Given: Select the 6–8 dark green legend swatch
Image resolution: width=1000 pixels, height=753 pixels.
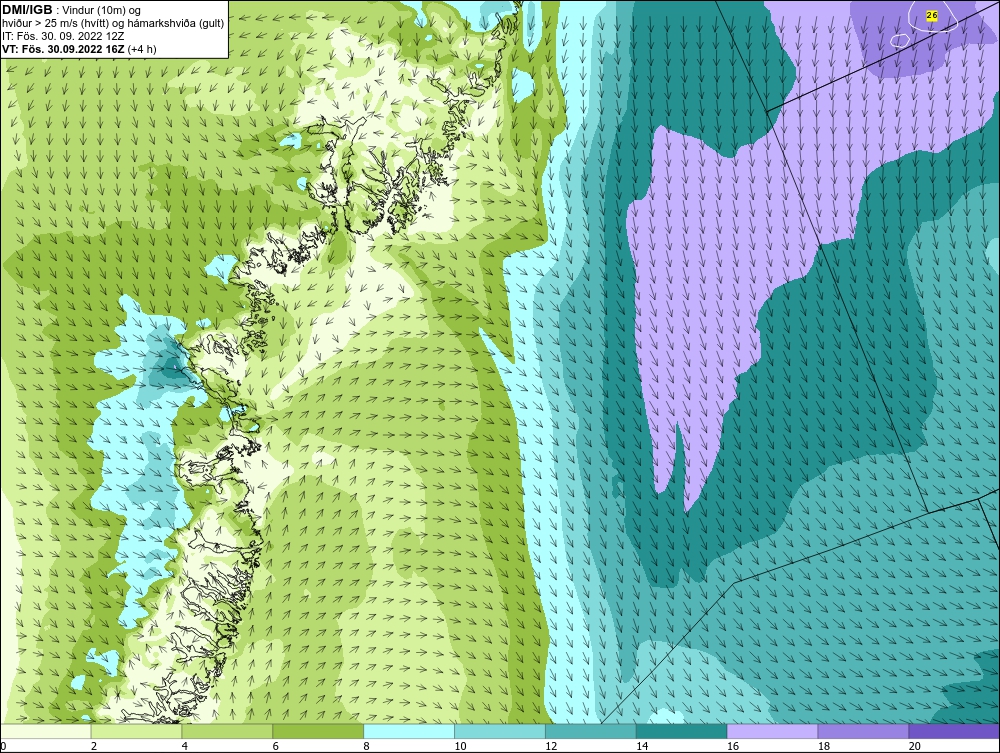Looking at the screenshot, I should [x=318, y=731].
